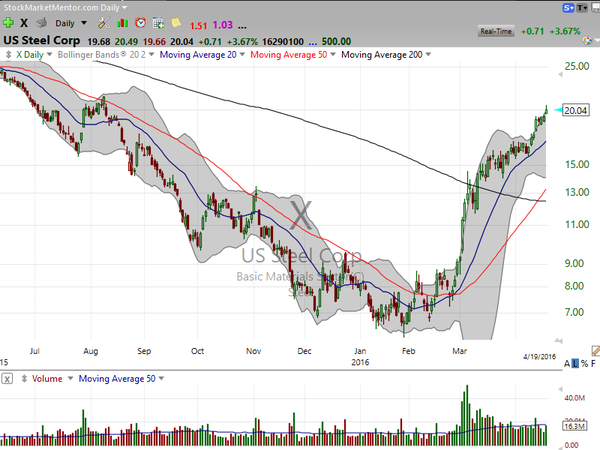Click the 500.00 value in header
600x450 pixels.
[x=336, y=42]
